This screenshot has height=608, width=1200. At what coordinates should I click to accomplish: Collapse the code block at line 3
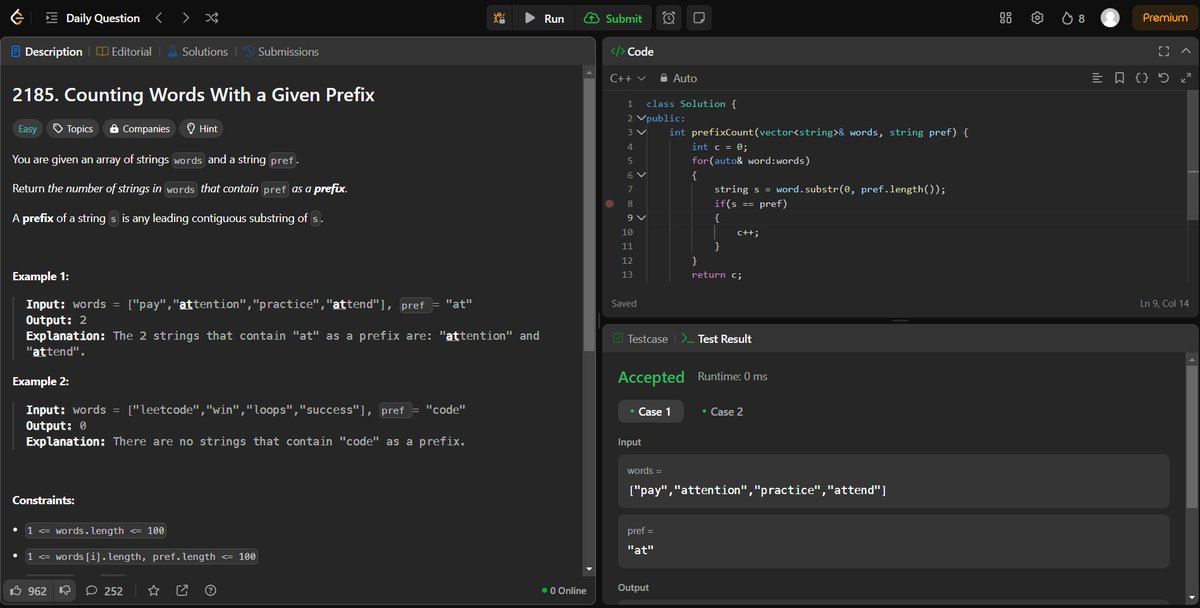[641, 131]
